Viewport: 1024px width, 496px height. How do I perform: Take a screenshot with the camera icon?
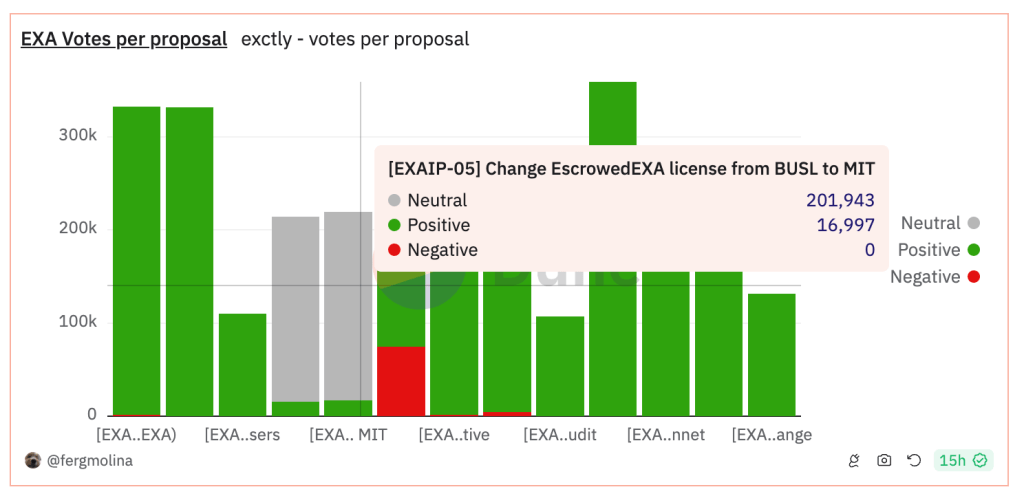coord(883,461)
